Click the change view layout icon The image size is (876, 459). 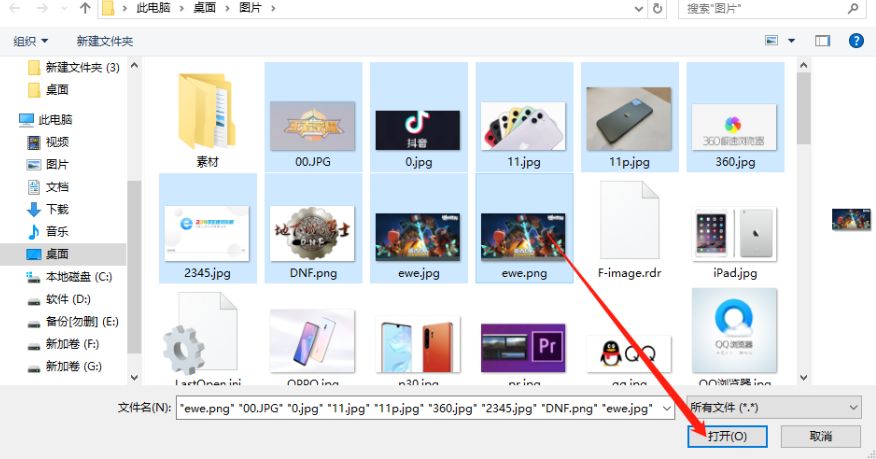tap(772, 41)
